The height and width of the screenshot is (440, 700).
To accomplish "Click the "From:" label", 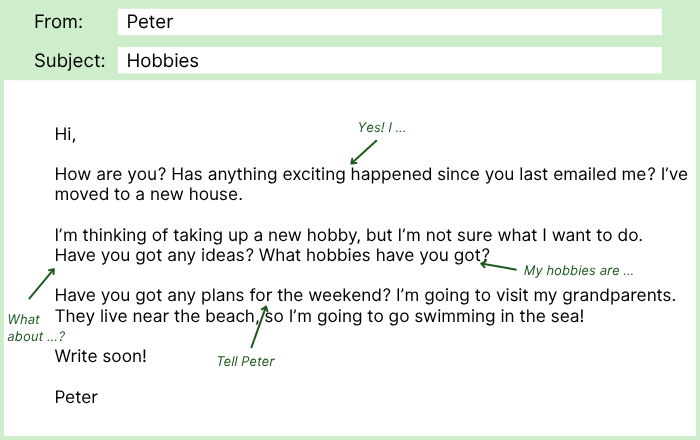I will coord(59,22).
